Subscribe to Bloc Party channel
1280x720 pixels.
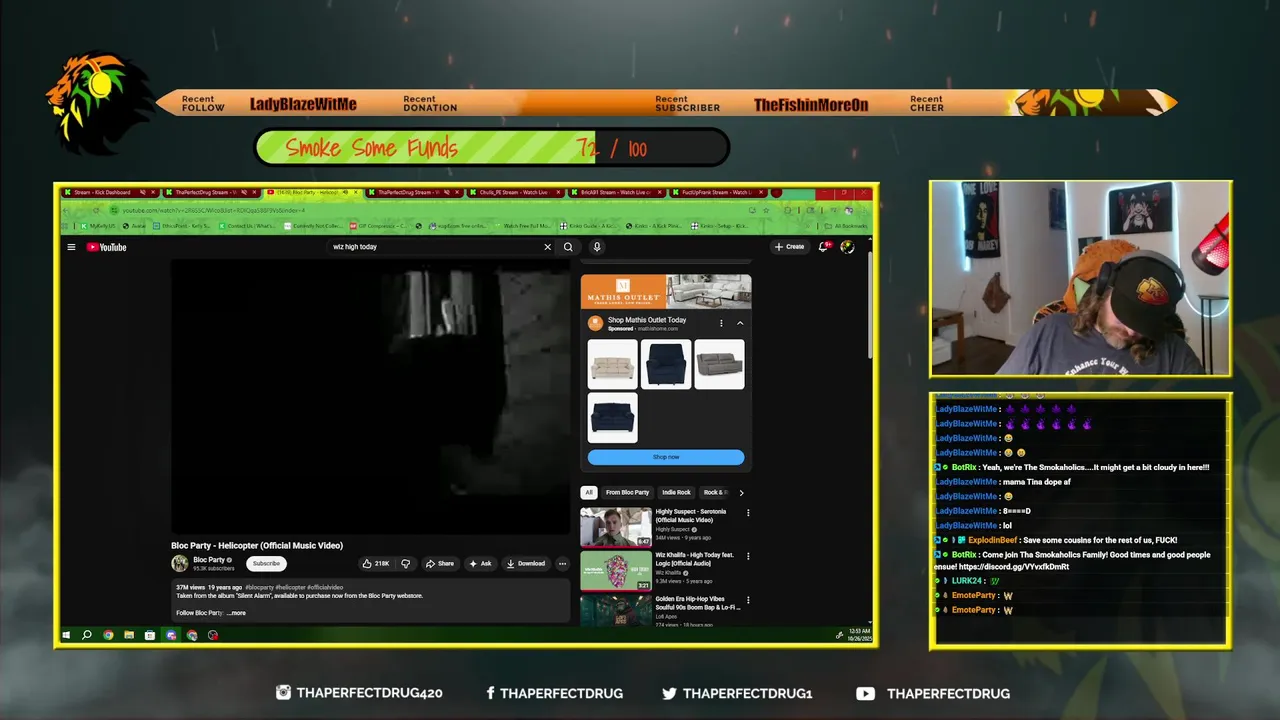point(266,563)
